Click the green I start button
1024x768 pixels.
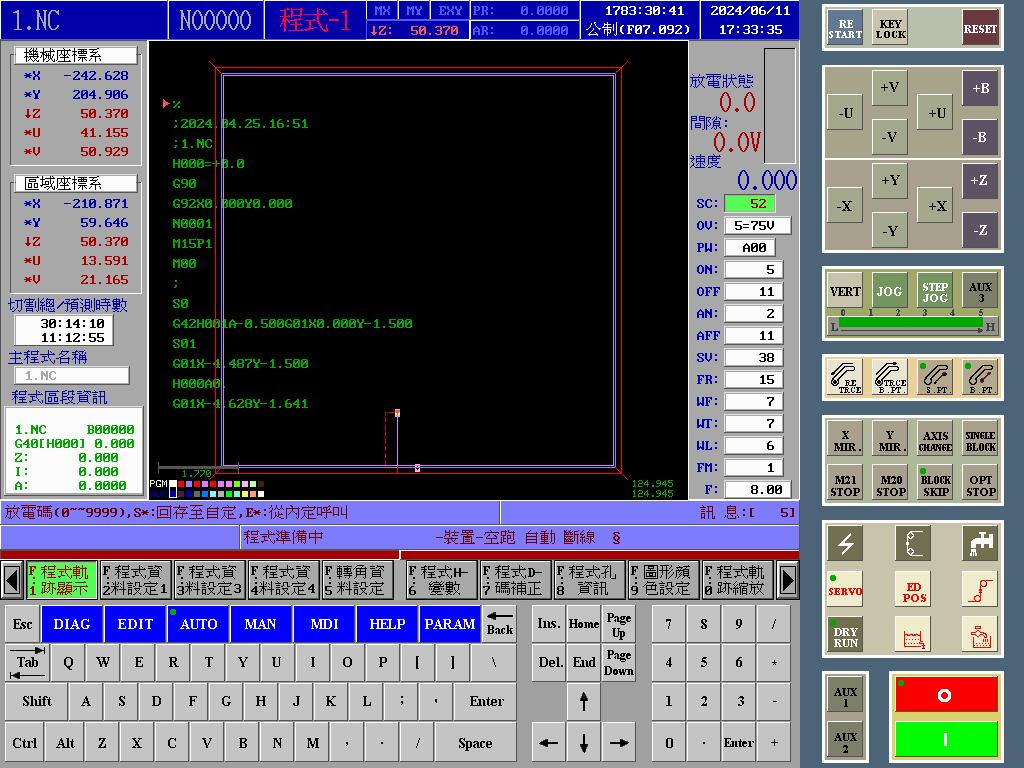[946, 739]
